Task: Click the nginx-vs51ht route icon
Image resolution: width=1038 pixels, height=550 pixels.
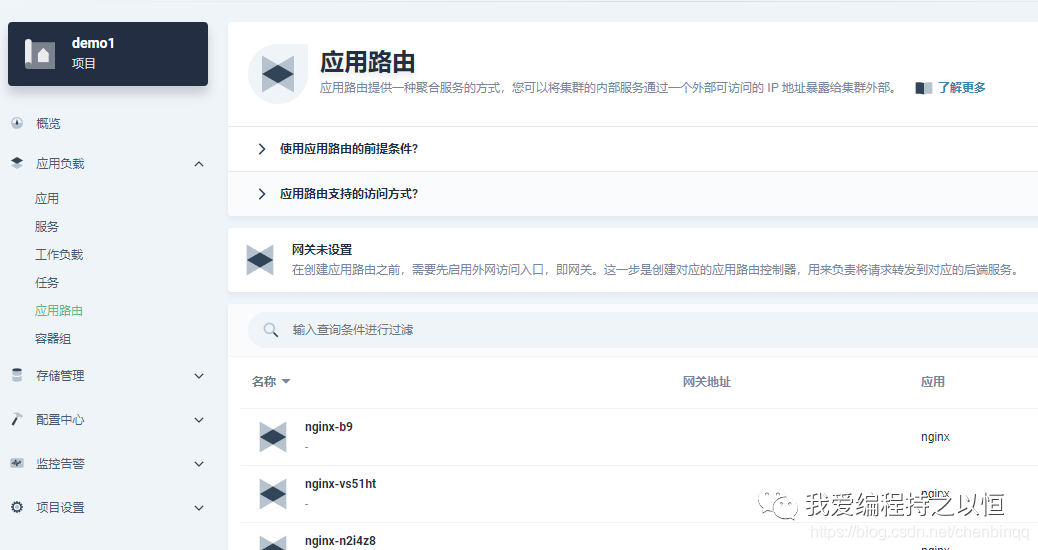Action: 273,494
